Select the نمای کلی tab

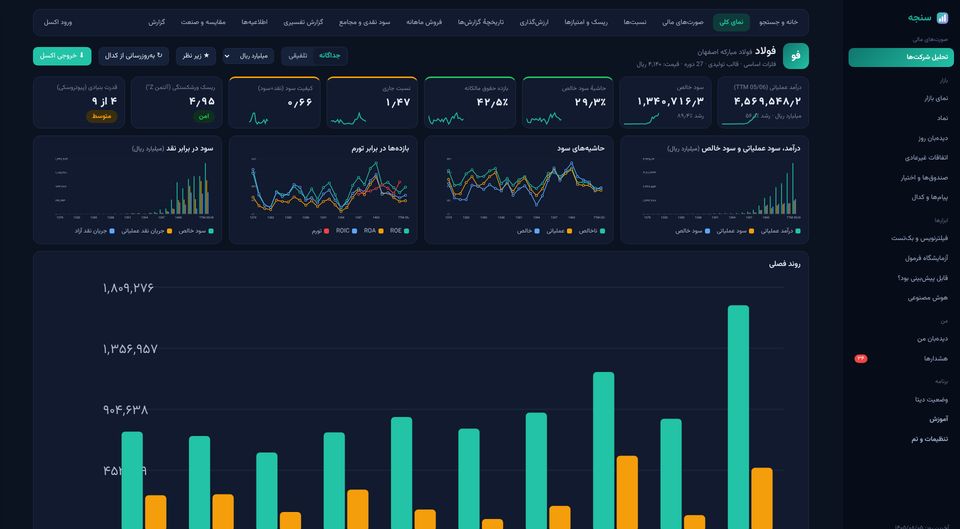tap(731, 22)
